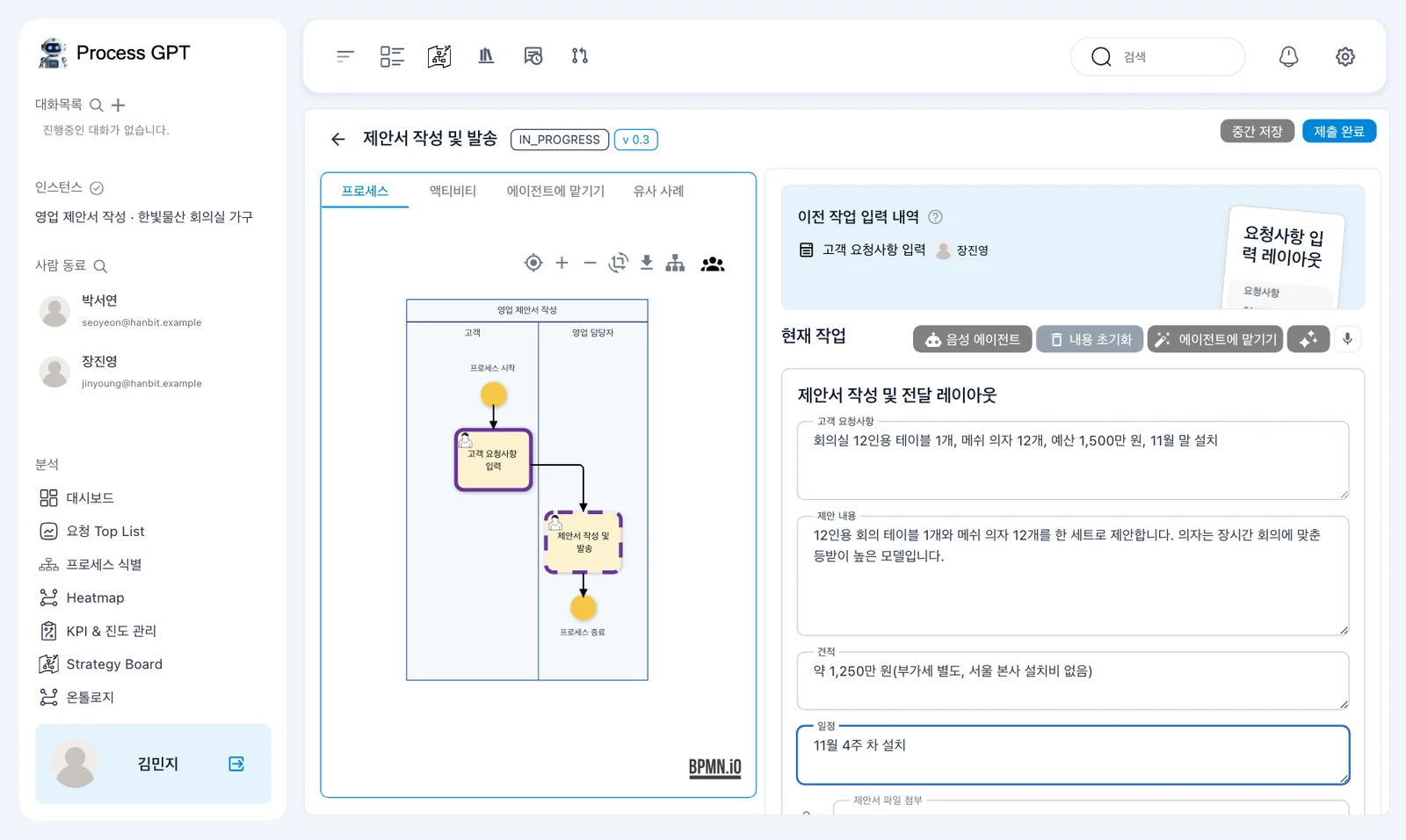This screenshot has width=1406, height=840.
Task: Collapse sidebar with hamburger menu icon
Action: 345,56
